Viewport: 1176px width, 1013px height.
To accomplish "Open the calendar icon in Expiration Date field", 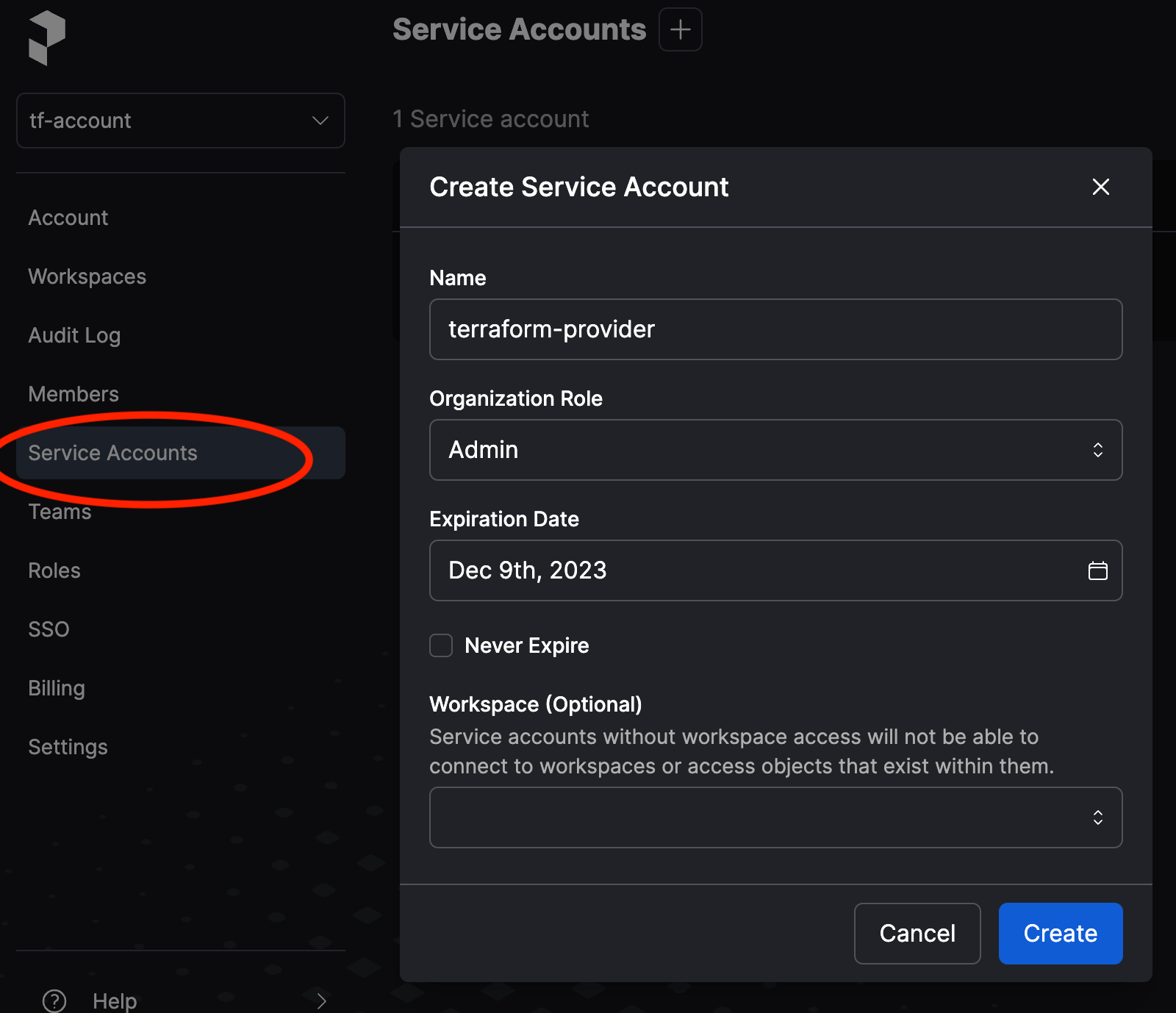I will (1098, 570).
